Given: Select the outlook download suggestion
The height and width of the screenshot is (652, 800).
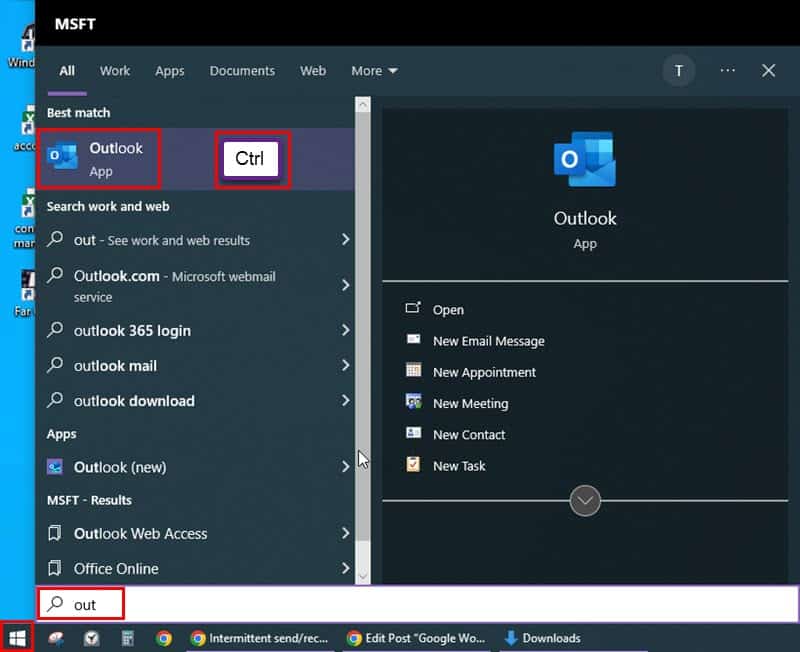Looking at the screenshot, I should tap(195, 400).
